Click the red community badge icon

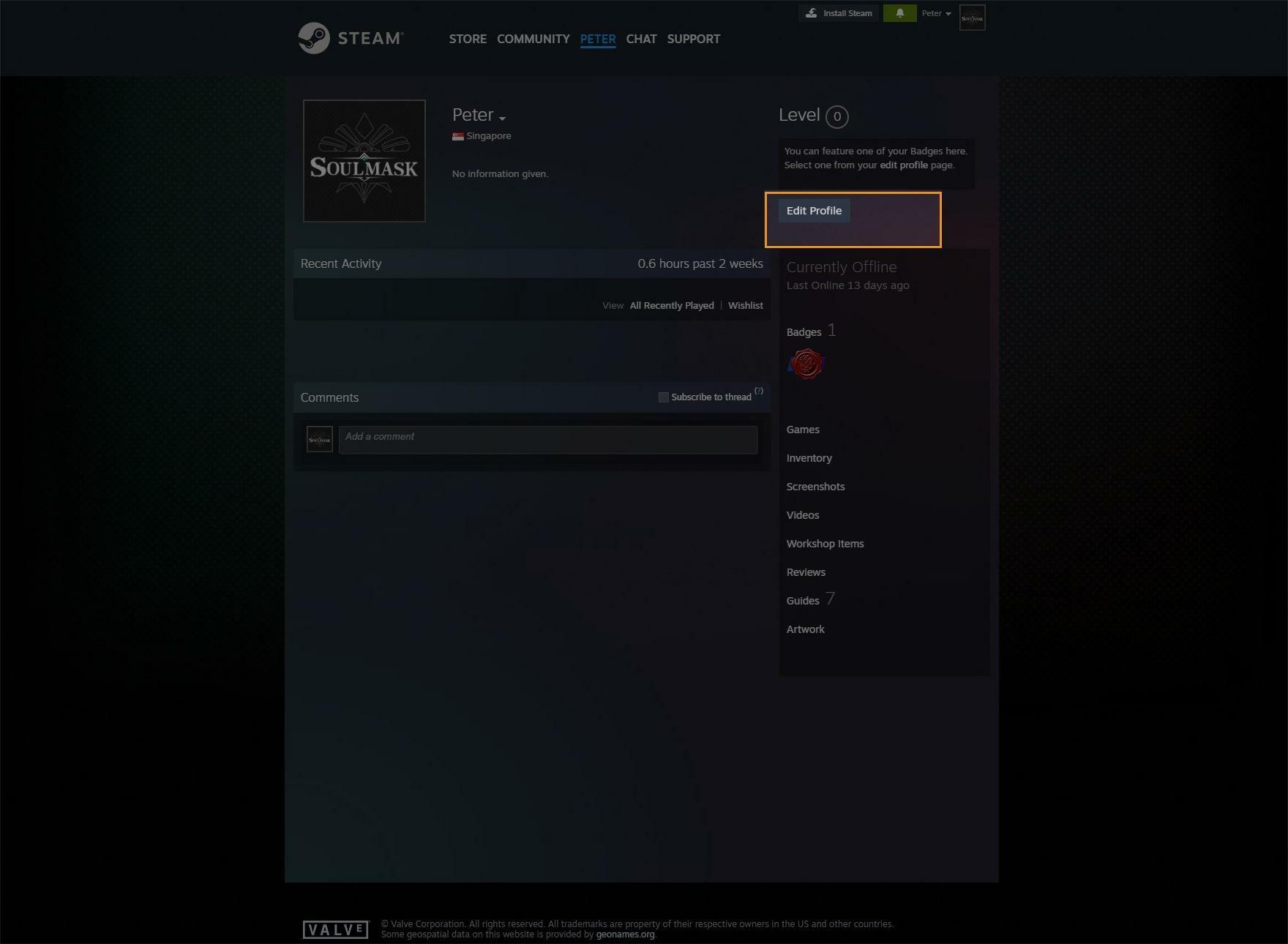point(806,364)
